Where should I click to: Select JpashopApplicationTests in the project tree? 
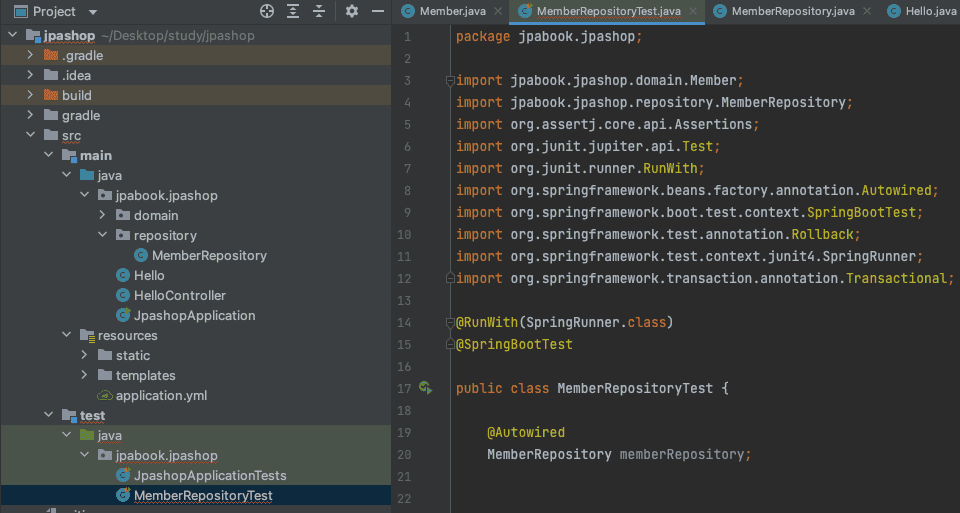click(210, 475)
